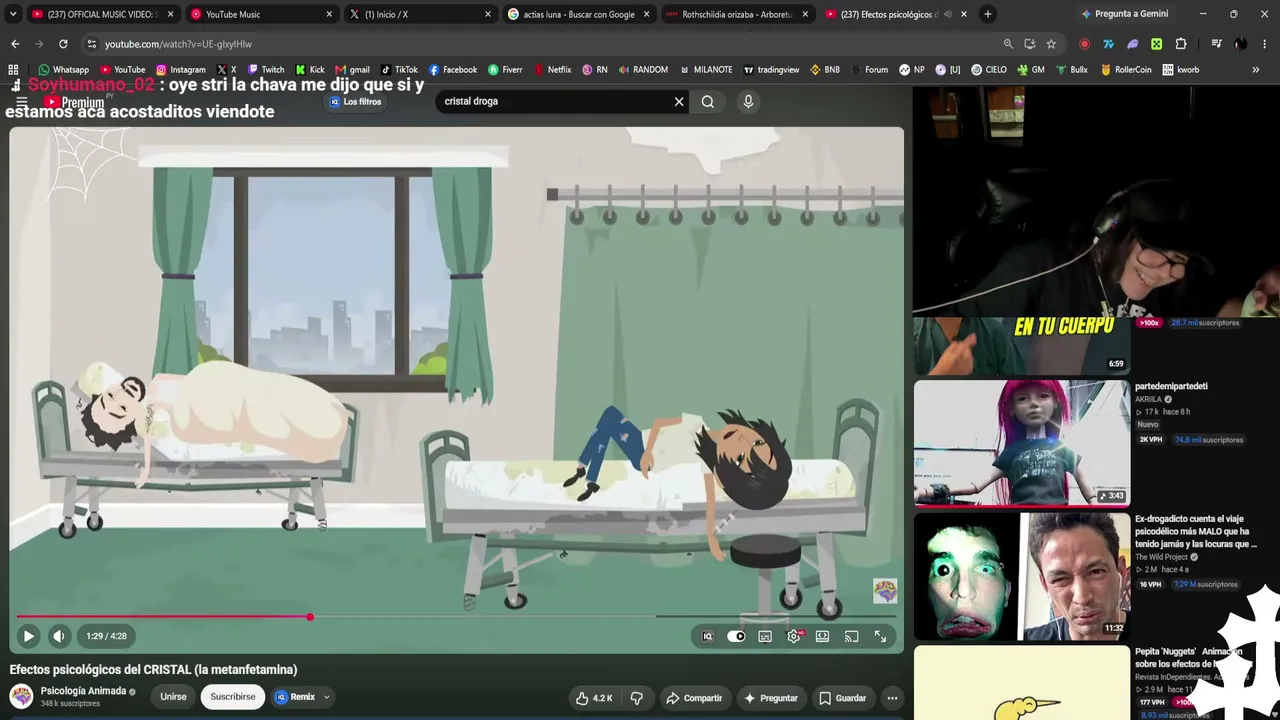This screenshot has width=1280, height=720.
Task: Open more actions three-dot menu
Action: pyautogui.click(x=892, y=698)
